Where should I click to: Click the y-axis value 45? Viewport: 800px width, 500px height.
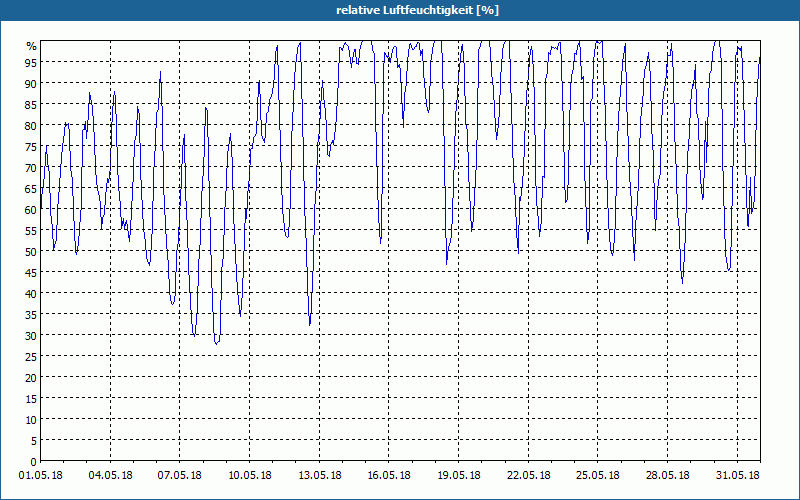(x=31, y=272)
